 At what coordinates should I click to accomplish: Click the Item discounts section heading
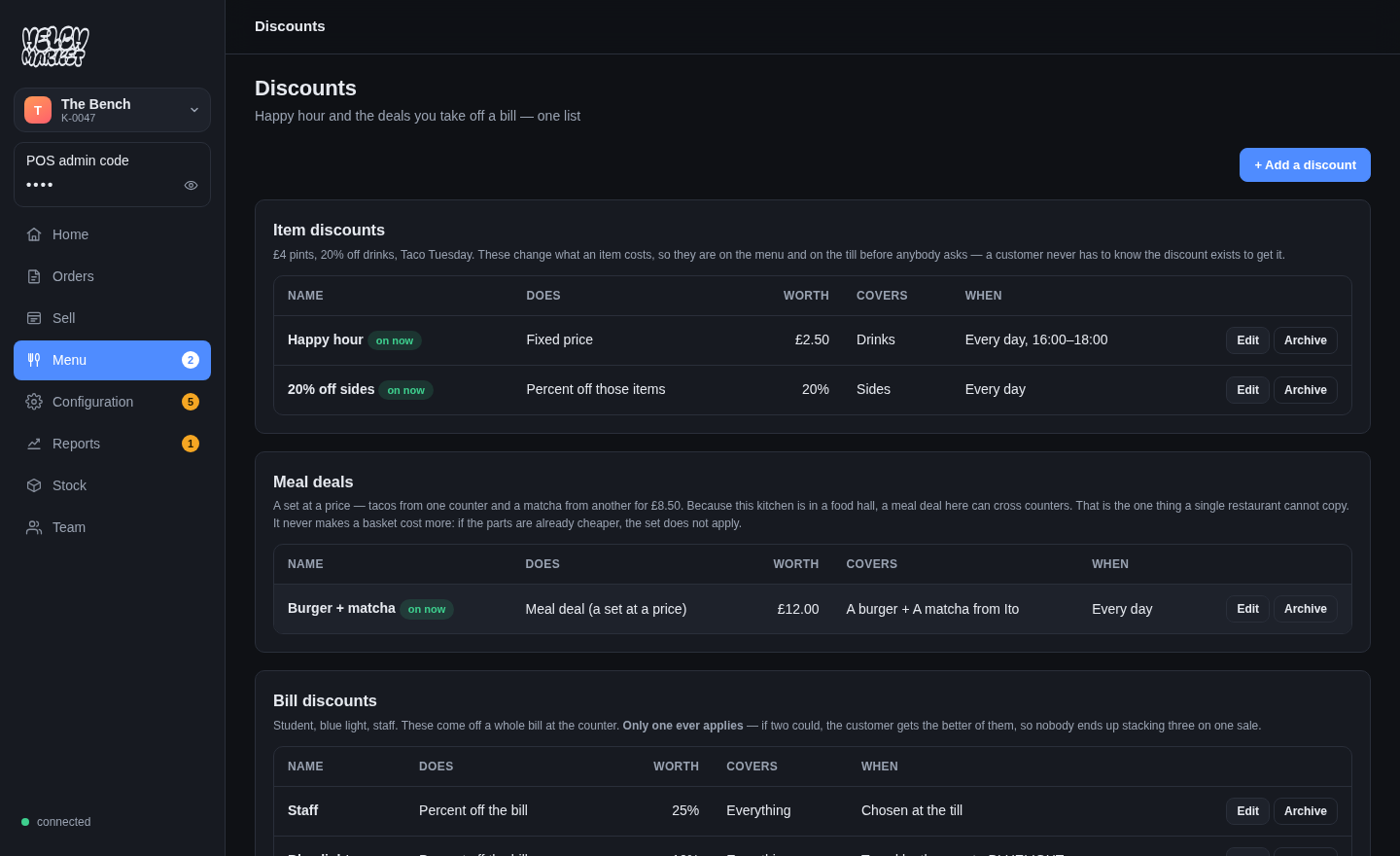[329, 230]
